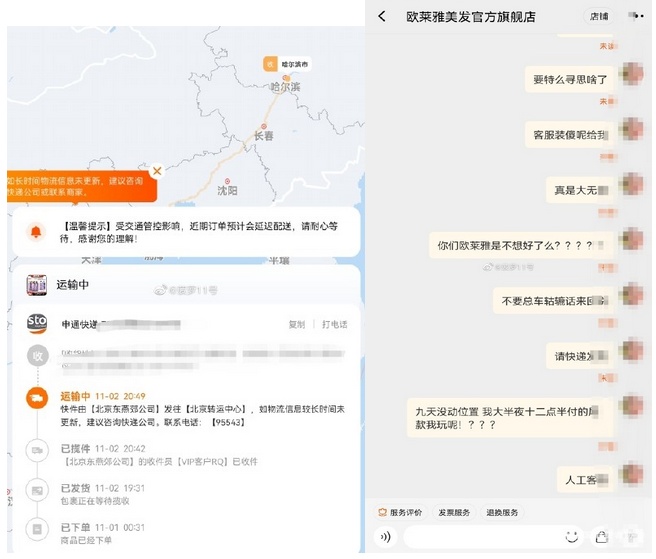Screen dimensions: 656x559
Task: Call the courier via 打电话
Action: tap(334, 324)
